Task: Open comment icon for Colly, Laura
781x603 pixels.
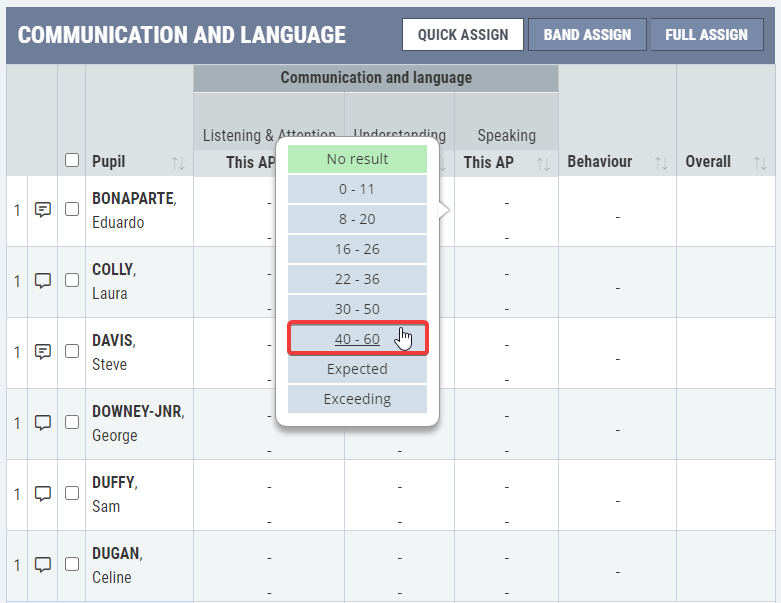Action: [43, 281]
